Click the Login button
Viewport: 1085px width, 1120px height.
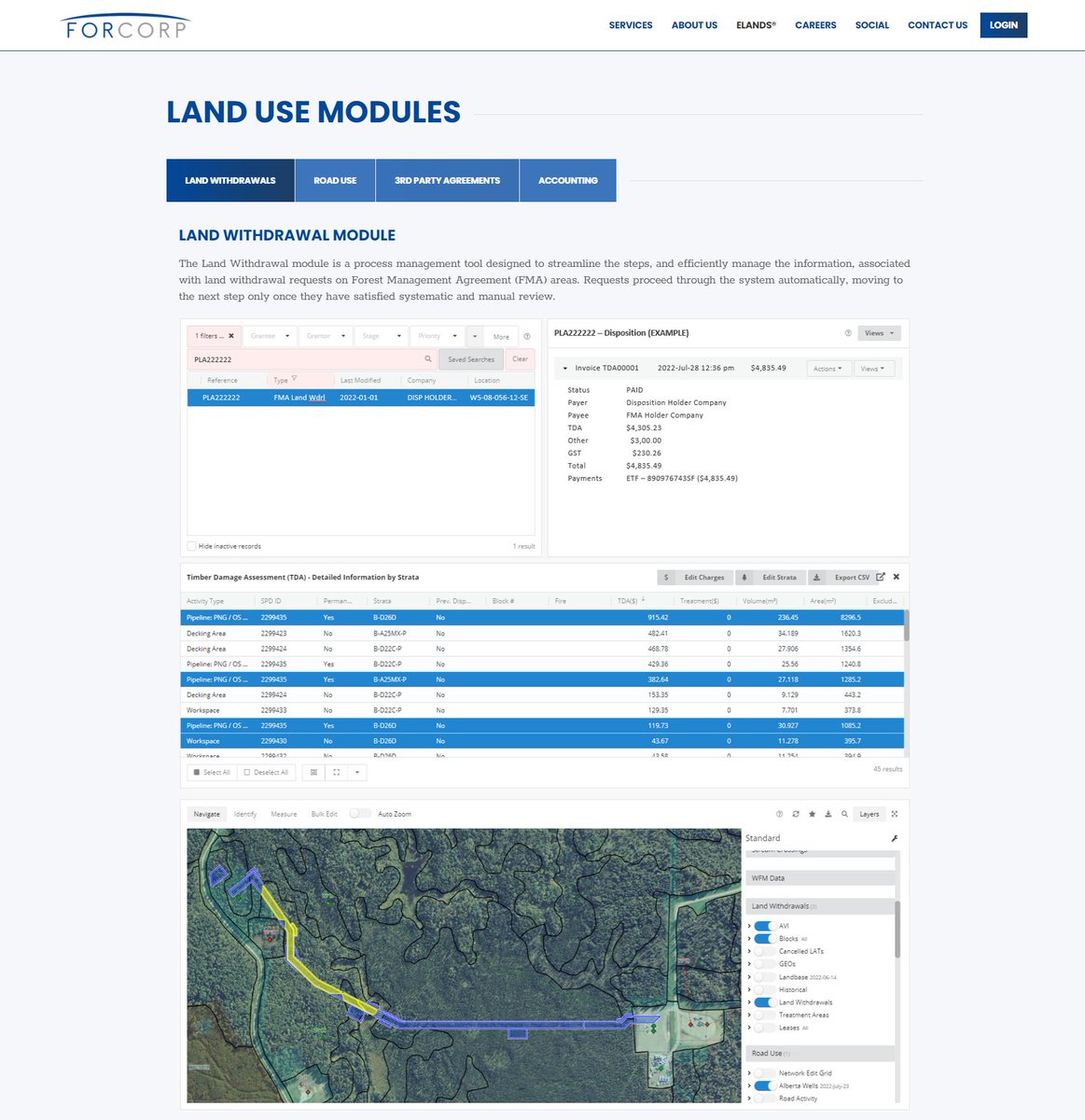[x=1004, y=25]
